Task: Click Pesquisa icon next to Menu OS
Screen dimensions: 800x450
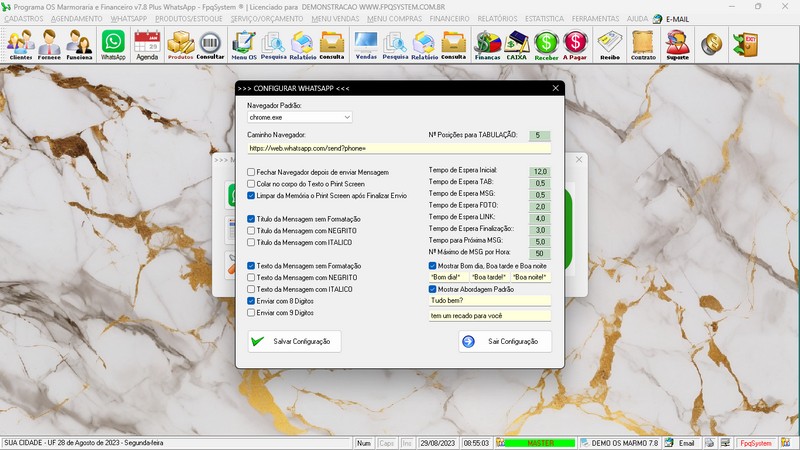Action: coord(273,45)
